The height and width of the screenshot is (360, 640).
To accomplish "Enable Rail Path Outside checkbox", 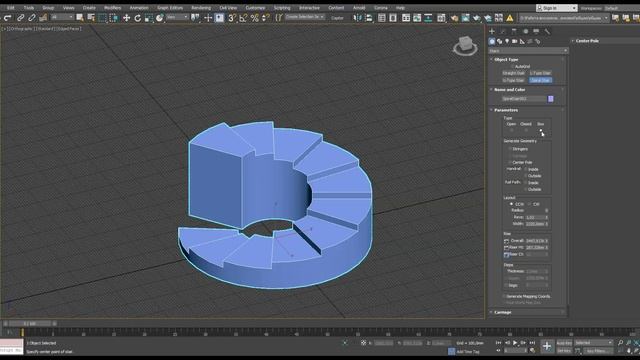I will [526, 189].
